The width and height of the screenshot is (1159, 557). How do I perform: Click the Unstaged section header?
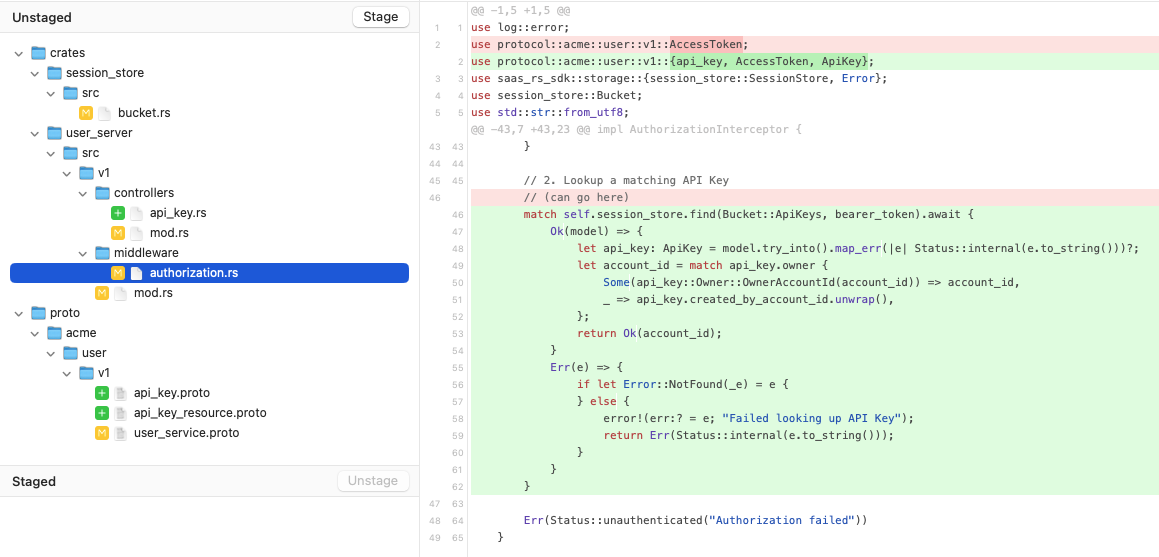coord(42,17)
